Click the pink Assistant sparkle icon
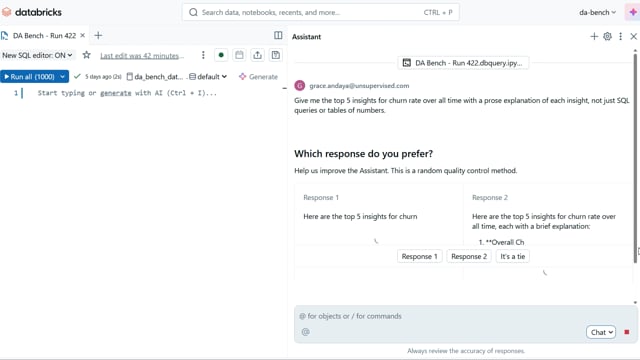 pos(633,12)
